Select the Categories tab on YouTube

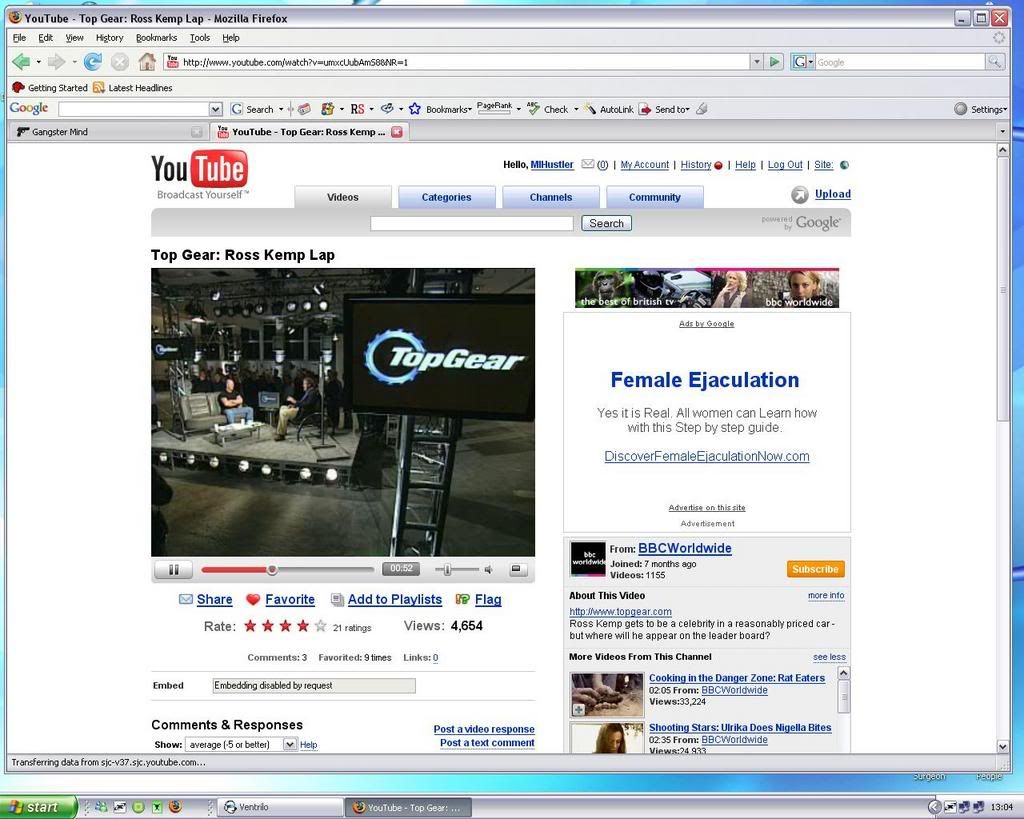(x=447, y=197)
